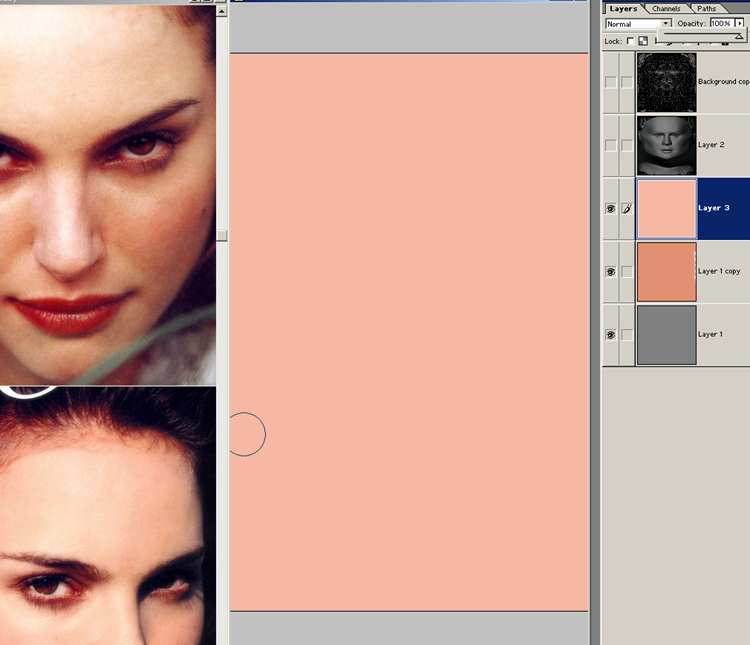This screenshot has width=750, height=645.
Task: Hide Layer 3 with its eye icon
Action: pyautogui.click(x=610, y=209)
